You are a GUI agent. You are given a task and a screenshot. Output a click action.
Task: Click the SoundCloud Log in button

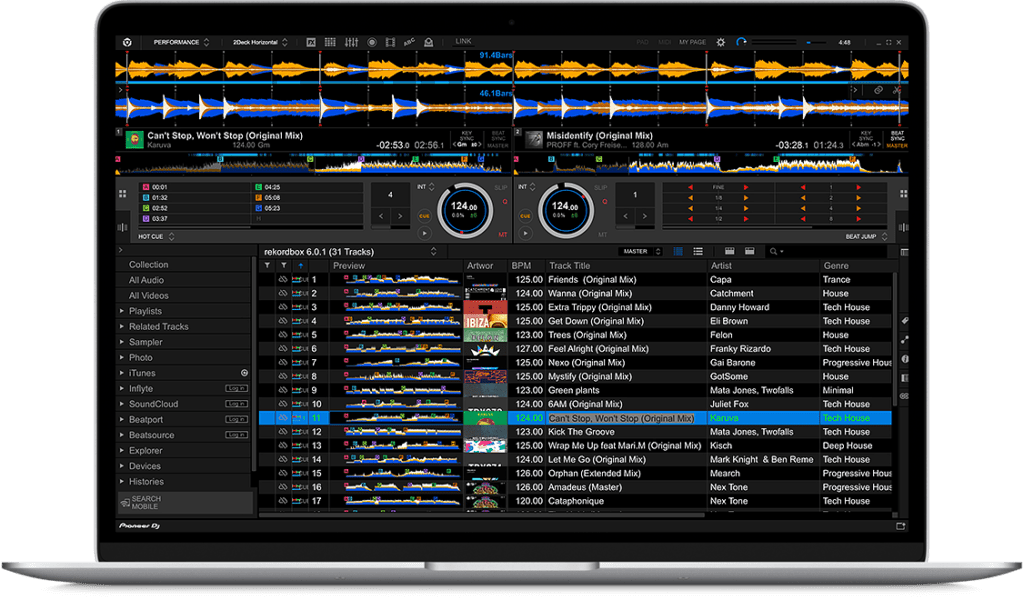coord(236,404)
